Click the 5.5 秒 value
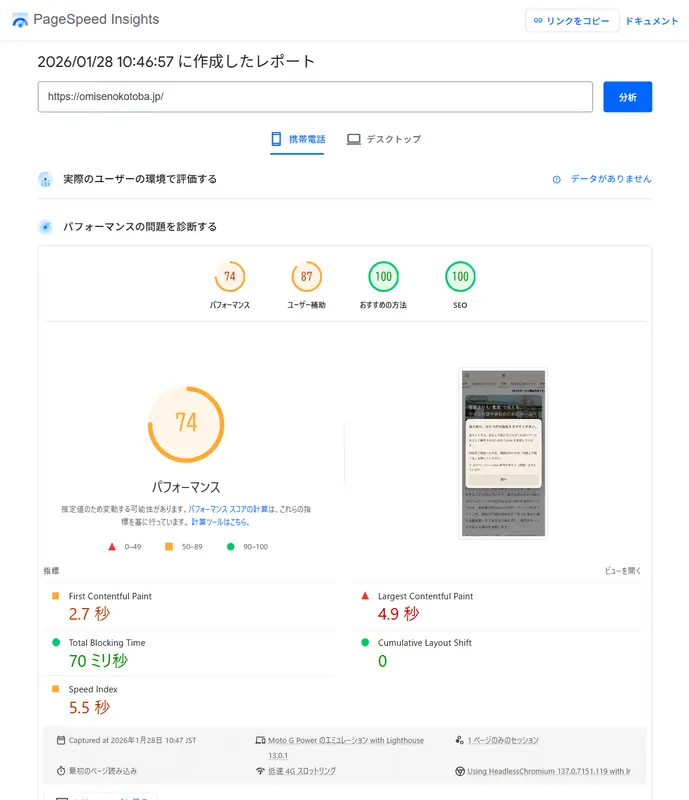The image size is (689, 800). [89, 707]
